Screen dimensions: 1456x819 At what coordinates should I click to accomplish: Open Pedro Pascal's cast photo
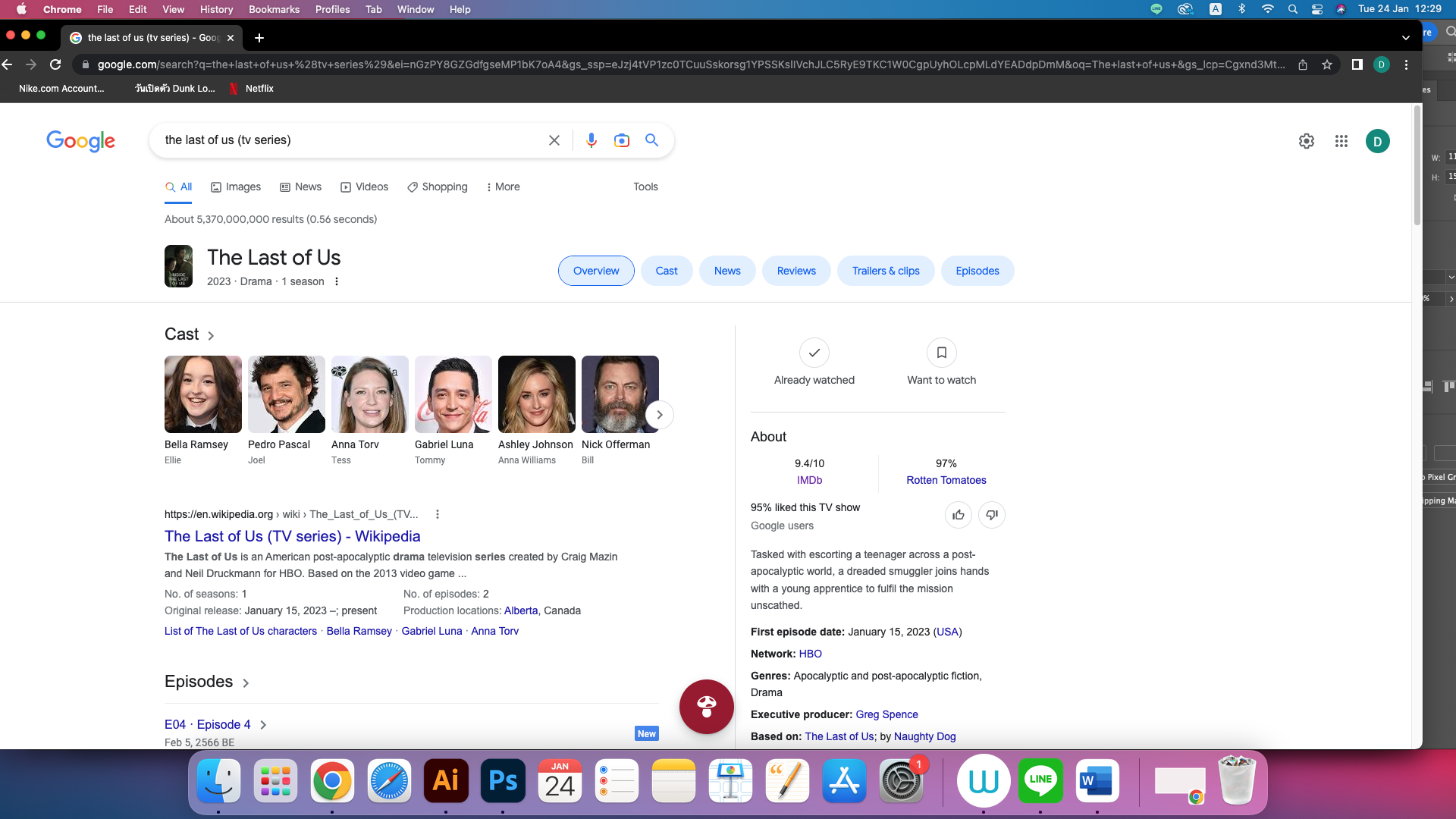click(287, 394)
